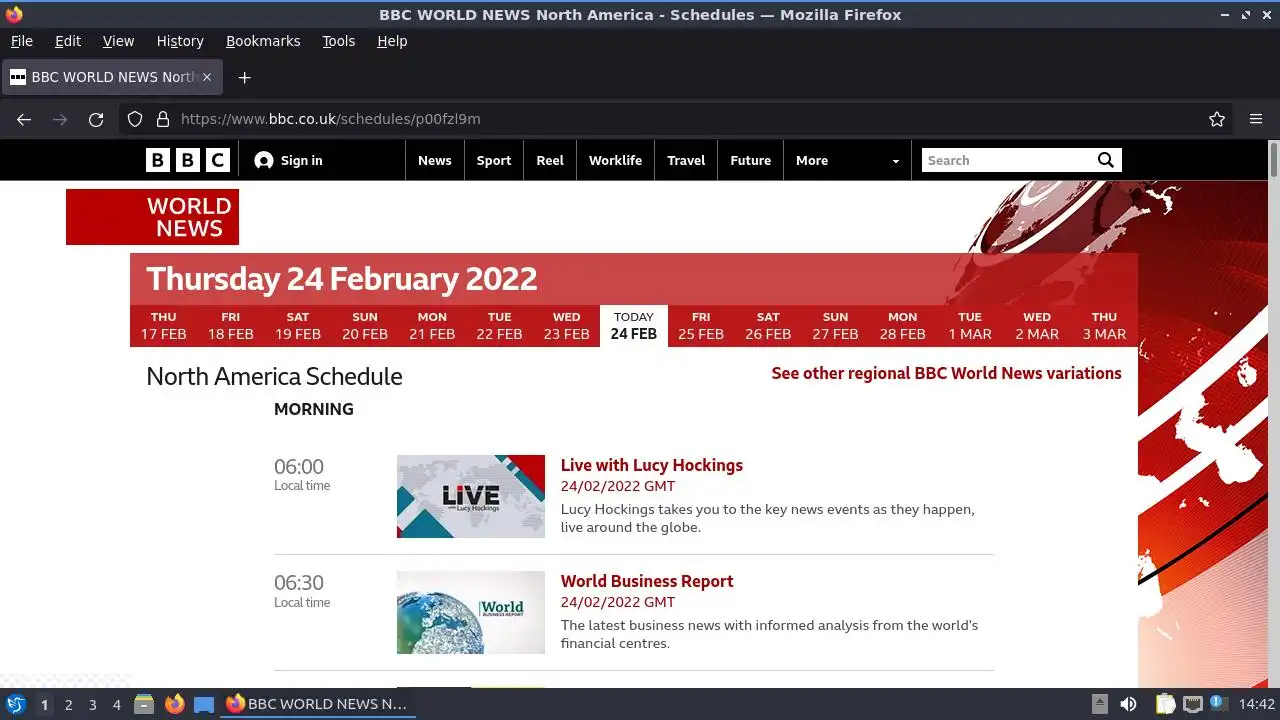Open the Future section link
1280x720 pixels.
click(x=751, y=160)
